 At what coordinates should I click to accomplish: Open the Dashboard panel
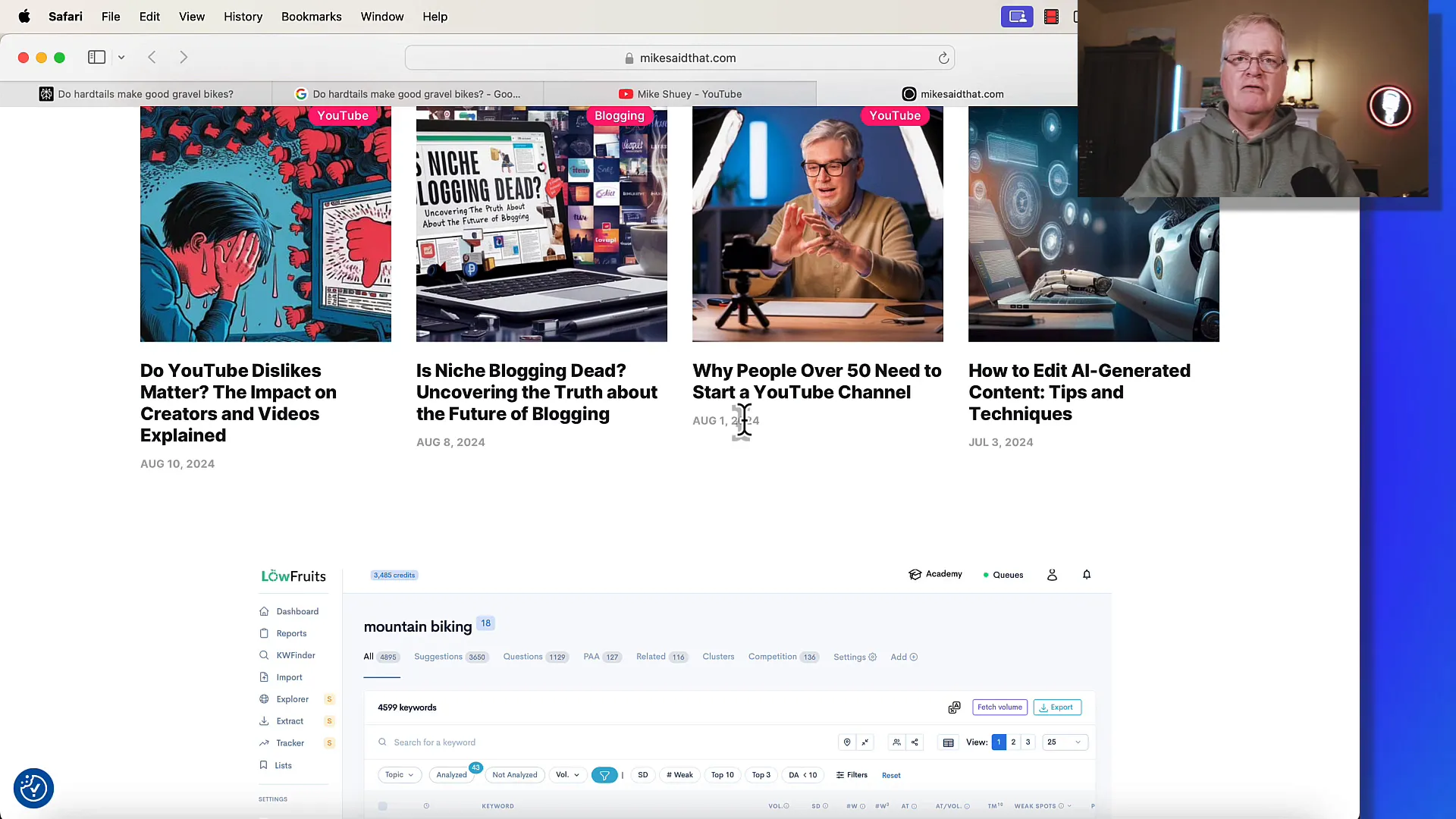[x=297, y=610]
